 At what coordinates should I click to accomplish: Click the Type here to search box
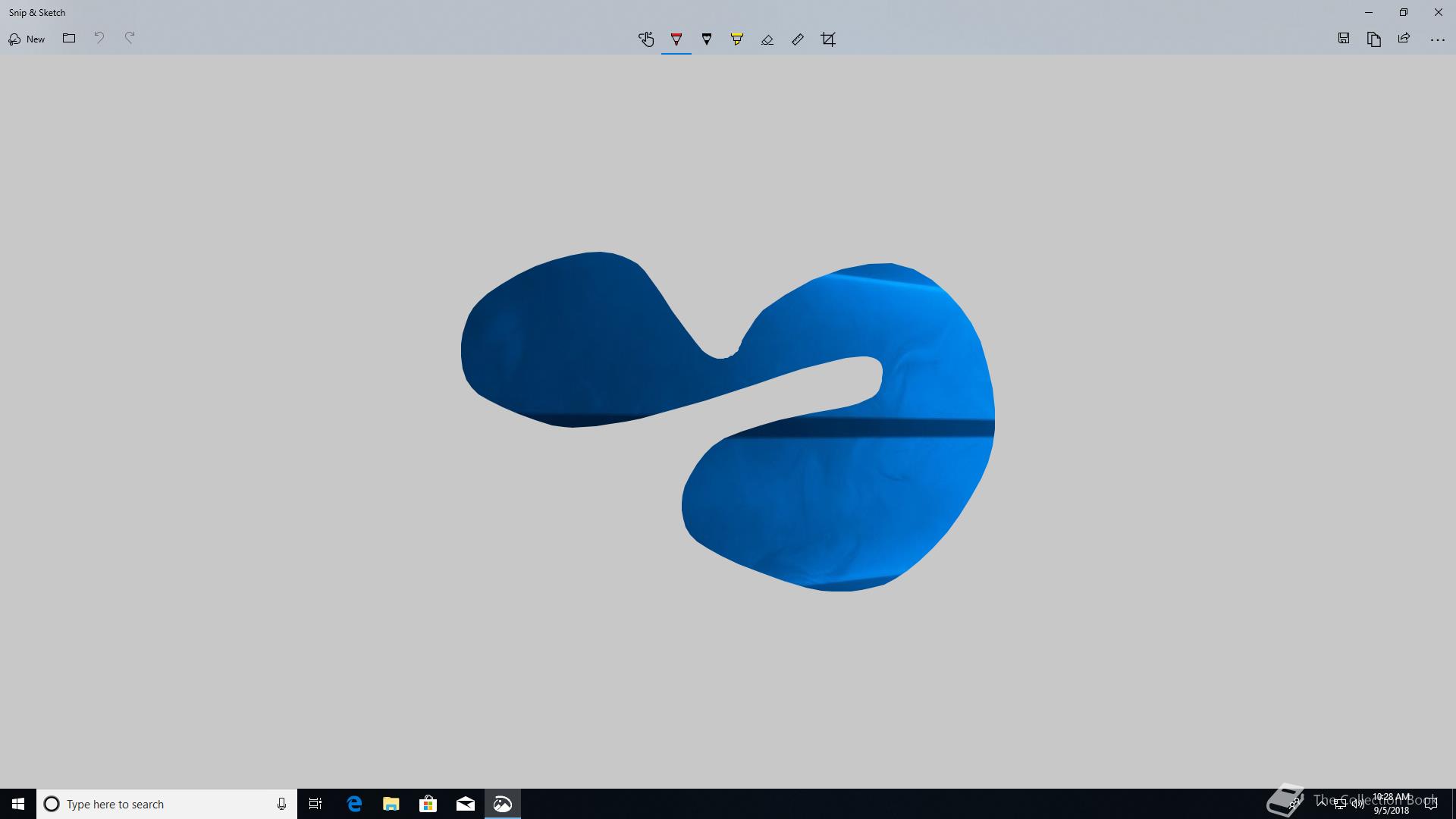point(167,804)
